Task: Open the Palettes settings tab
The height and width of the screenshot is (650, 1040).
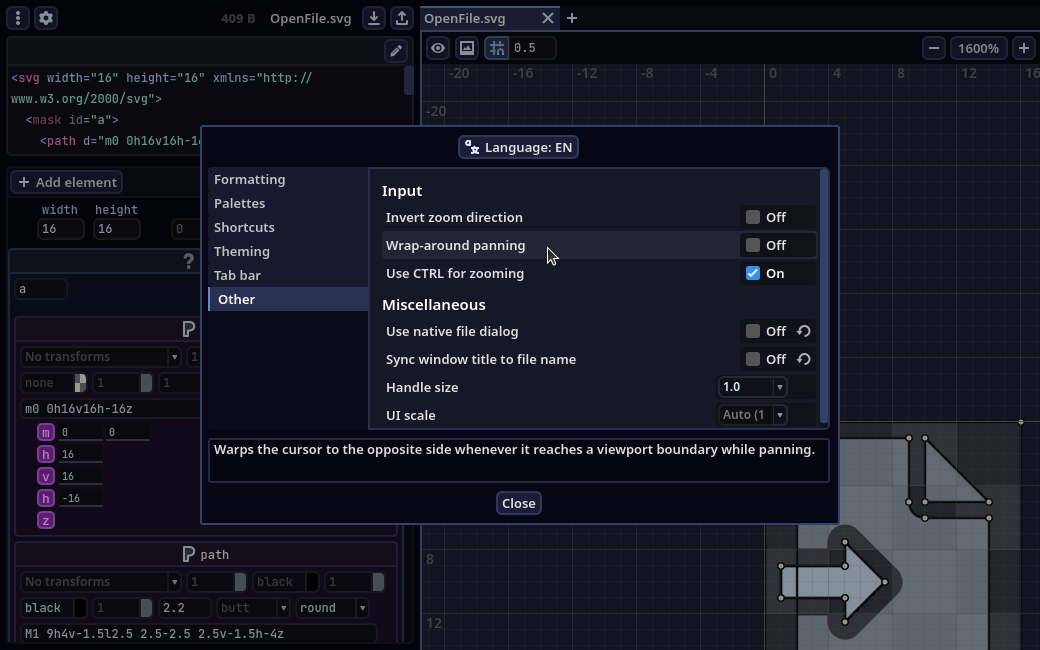Action: (x=288, y=204)
